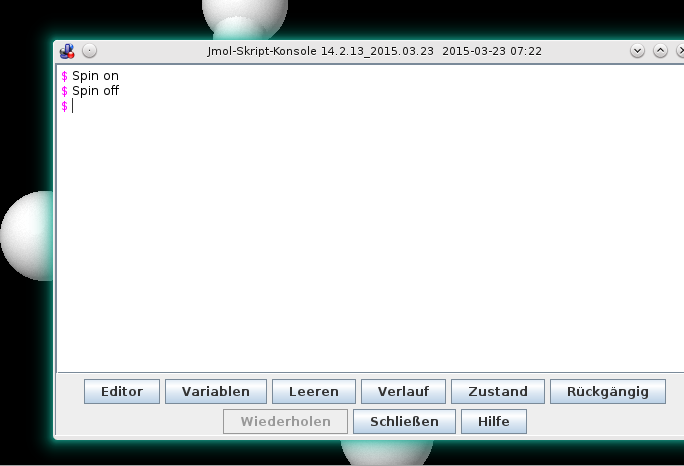Open the Editor from script console

[x=122, y=391]
